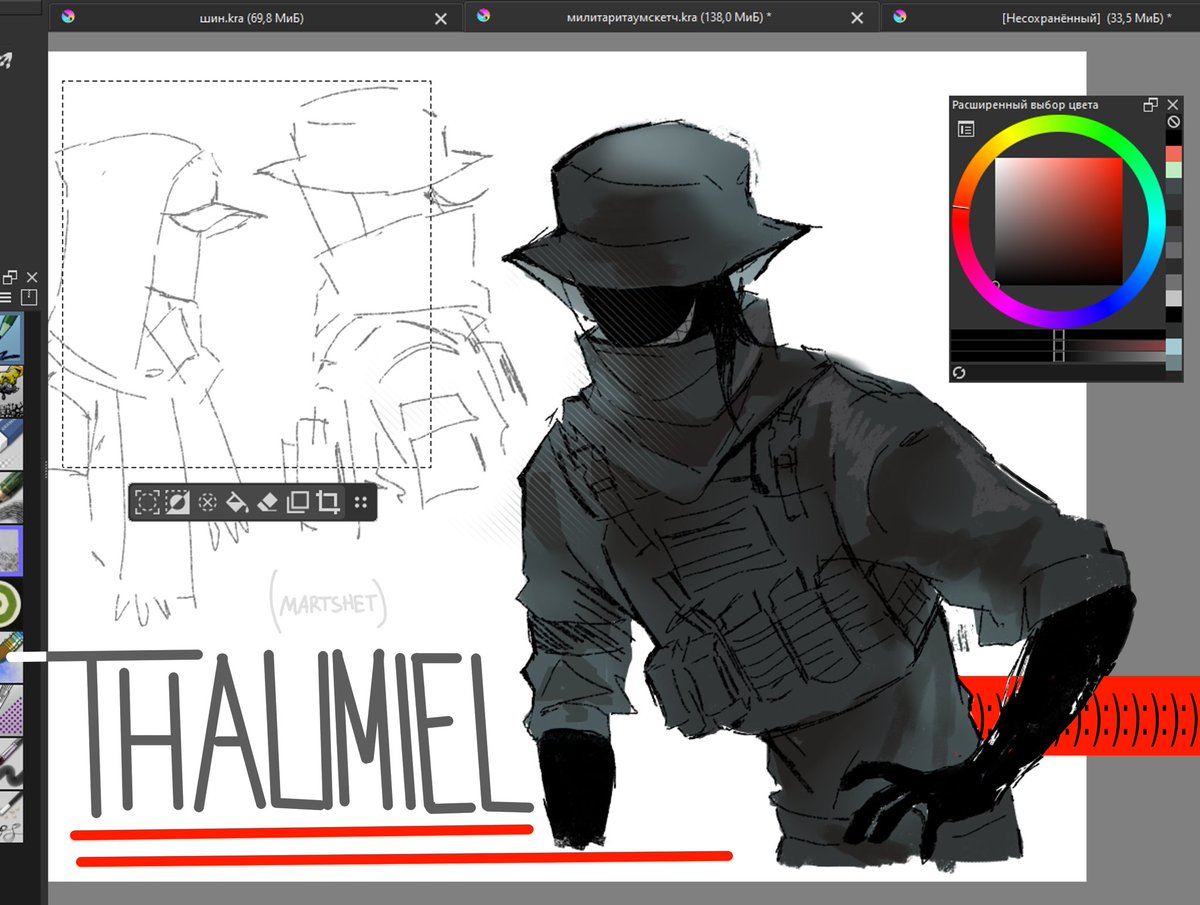Open brush presets view menu hamburger icon
The image size is (1200, 905).
click(x=5, y=297)
